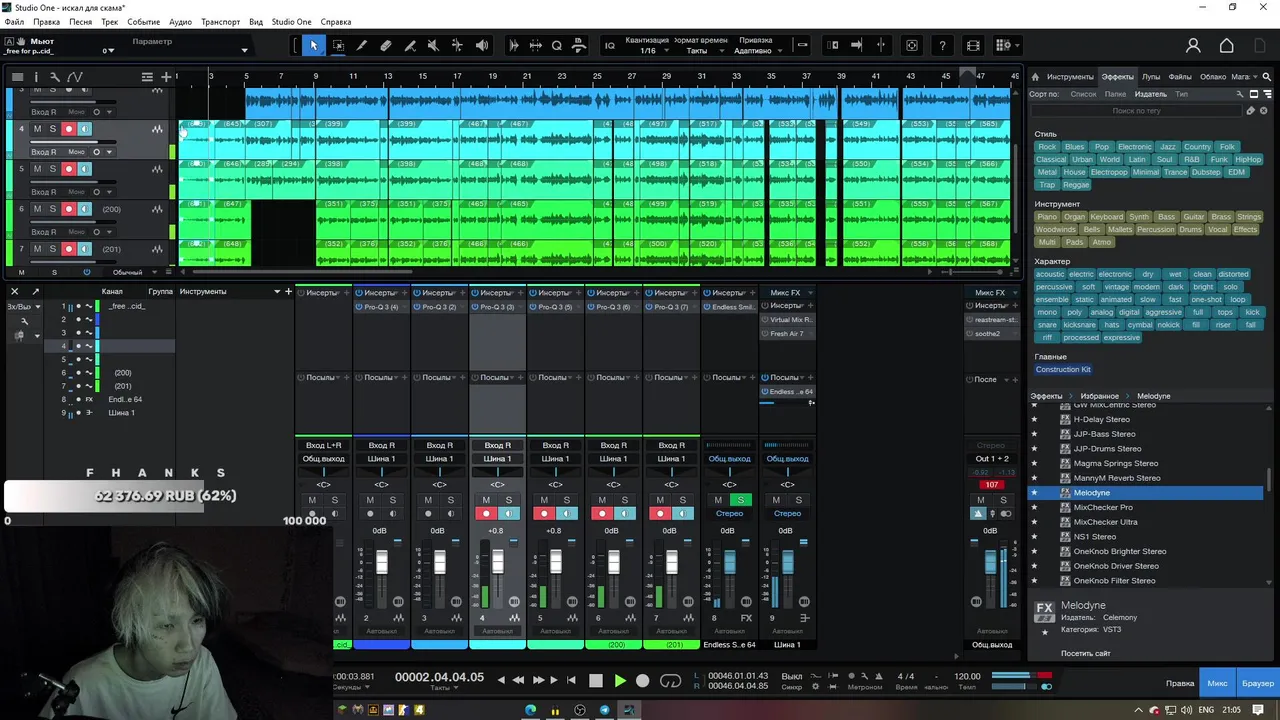Open the track list icon
Screen dimensions: 1280x720
coord(17,77)
